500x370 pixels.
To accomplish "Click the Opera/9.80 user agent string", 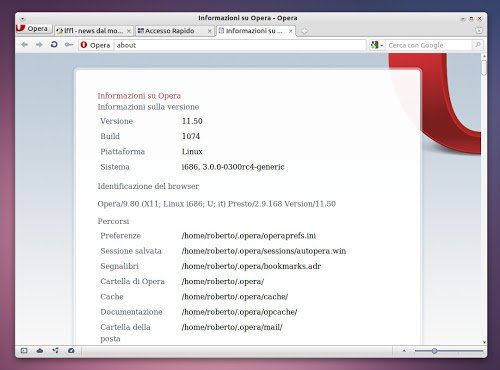I will (x=217, y=204).
